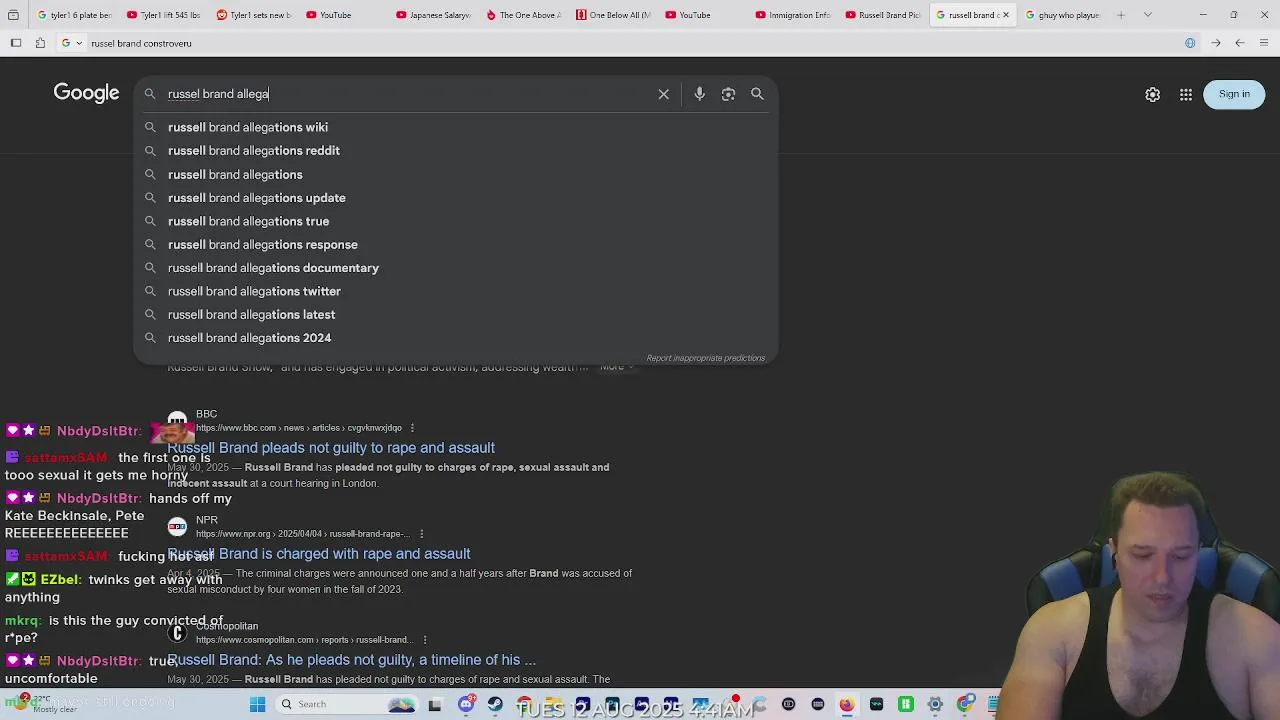Click the browser address bar text
Viewport: 1280px width, 720px height.
pyautogui.click(x=141, y=43)
